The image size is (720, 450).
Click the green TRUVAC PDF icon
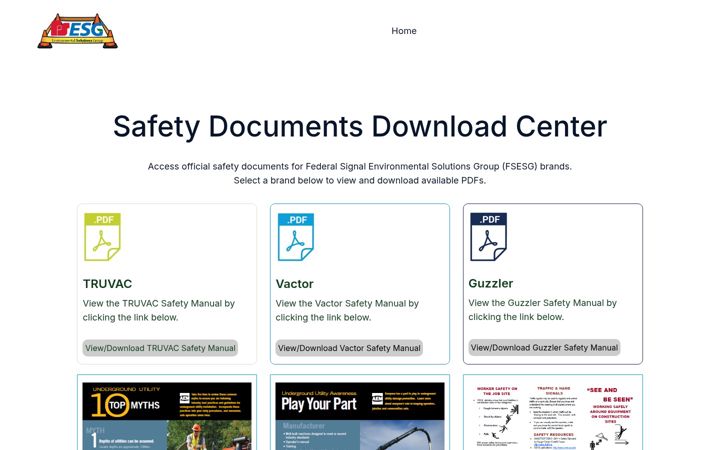(102, 237)
